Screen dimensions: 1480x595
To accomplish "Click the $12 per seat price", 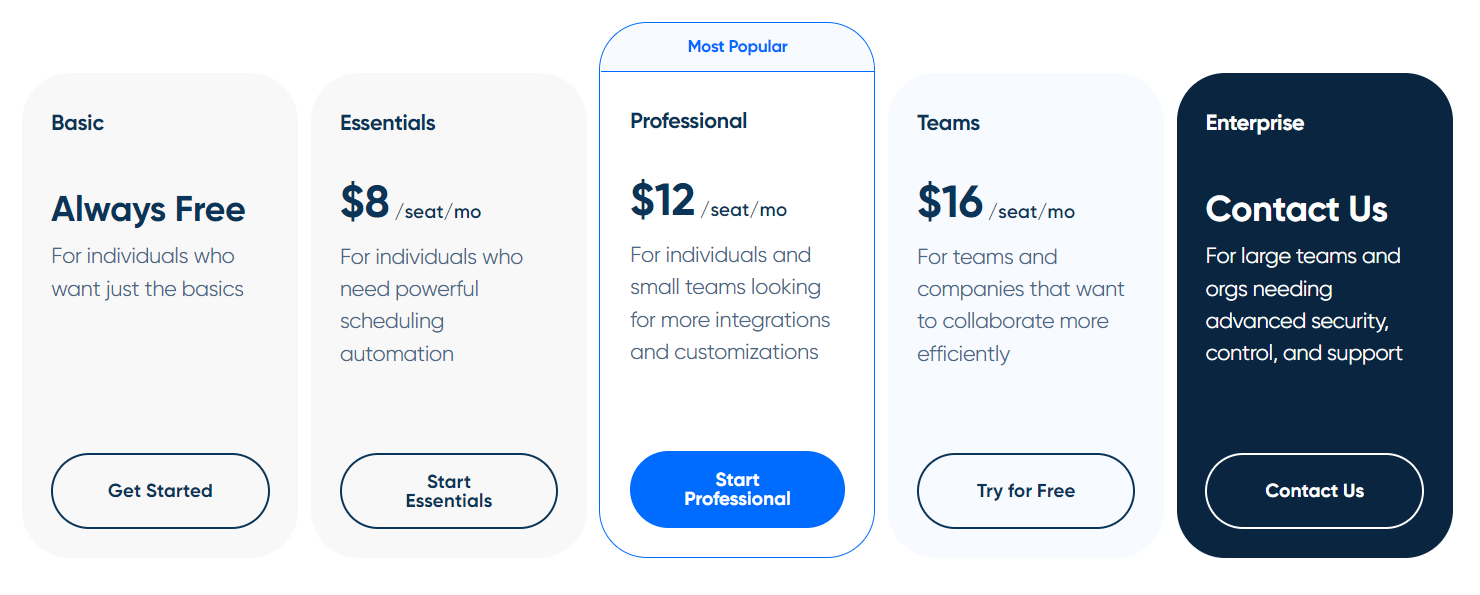I will 708,201.
